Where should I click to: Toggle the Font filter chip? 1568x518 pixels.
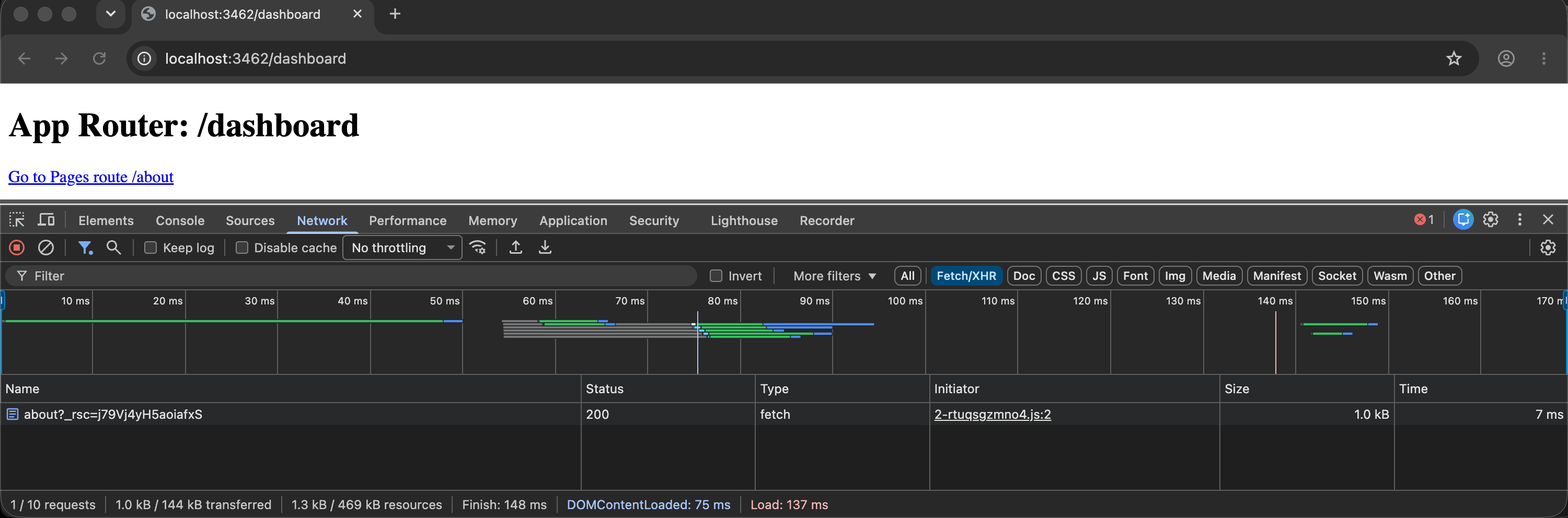[x=1135, y=275]
